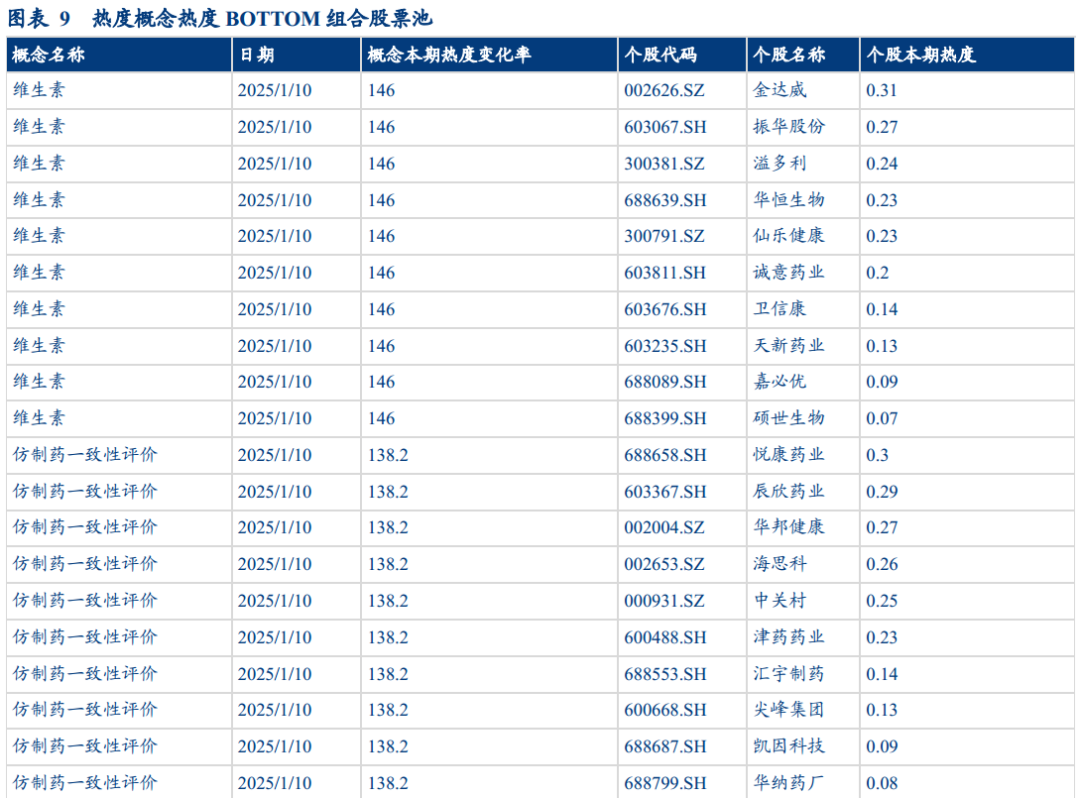
Task: Select stock code 688799.SH
Action: click(665, 782)
